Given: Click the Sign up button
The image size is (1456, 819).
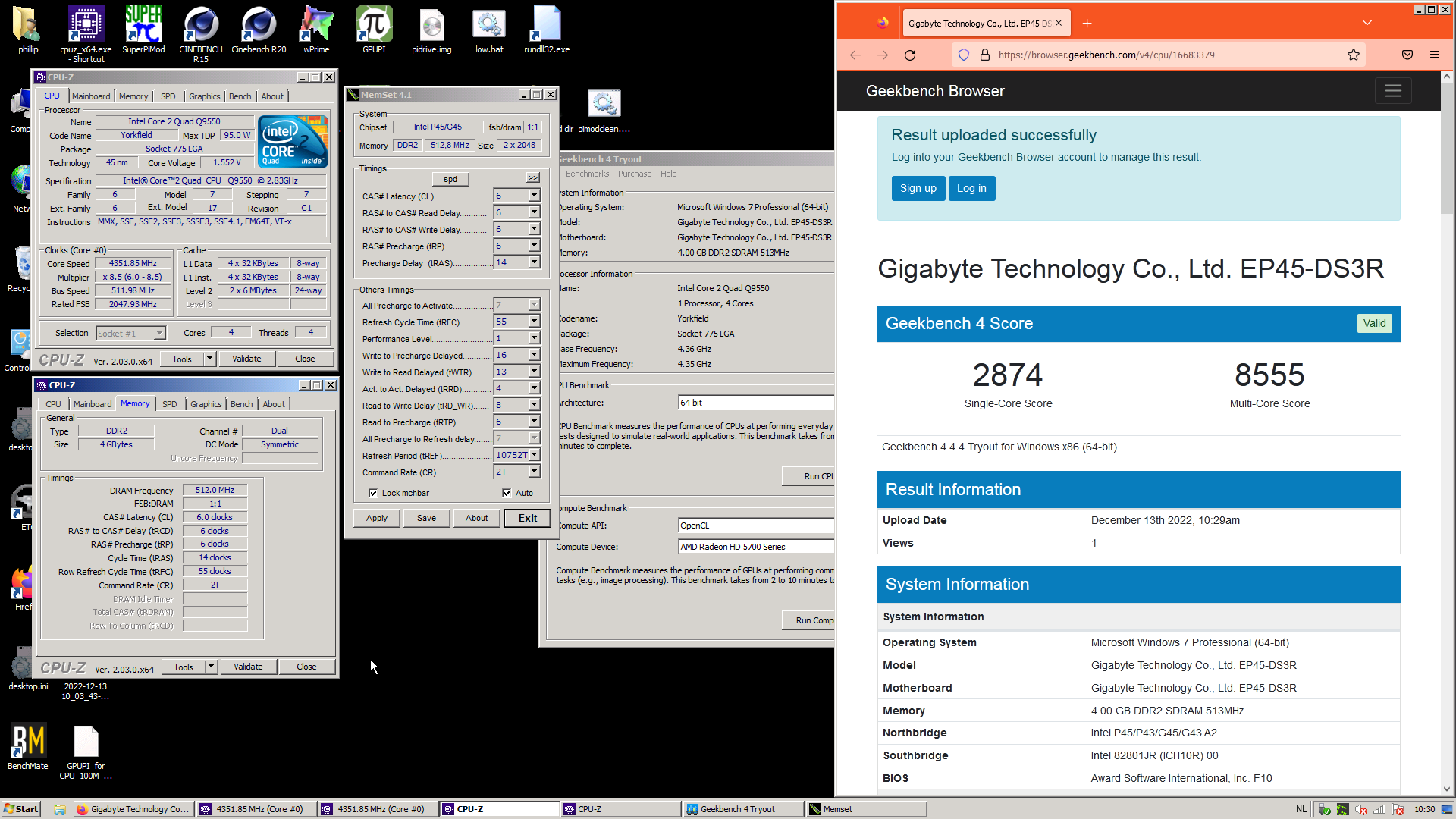Looking at the screenshot, I should pos(918,188).
